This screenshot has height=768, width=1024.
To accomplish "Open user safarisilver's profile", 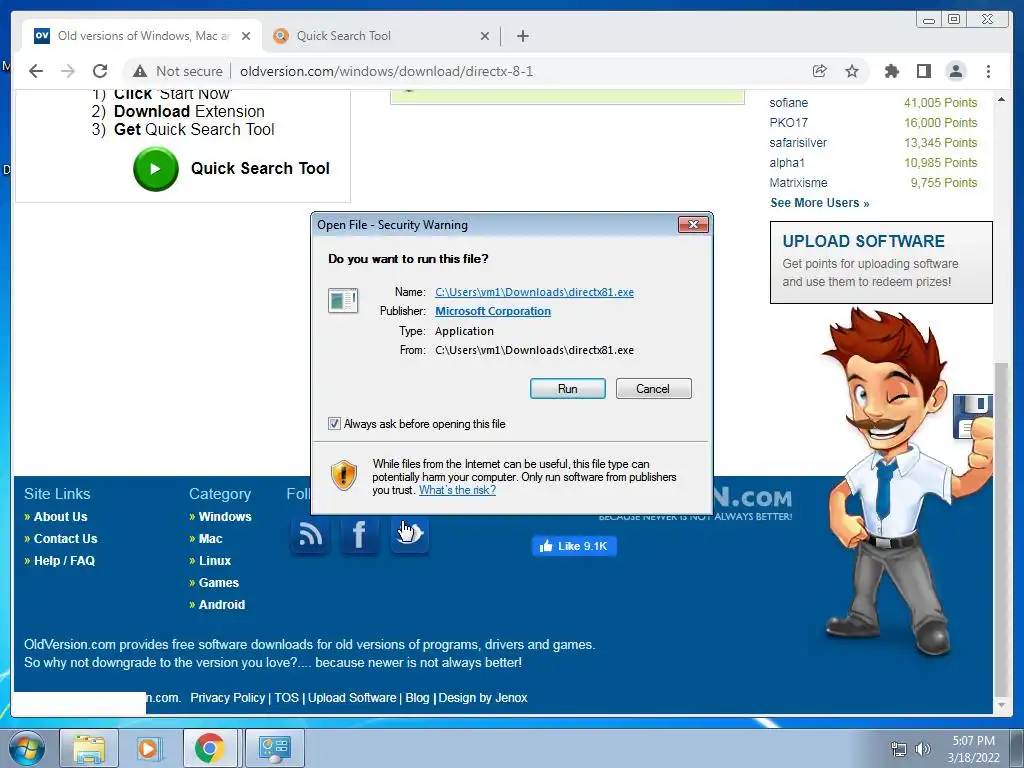I will (798, 143).
